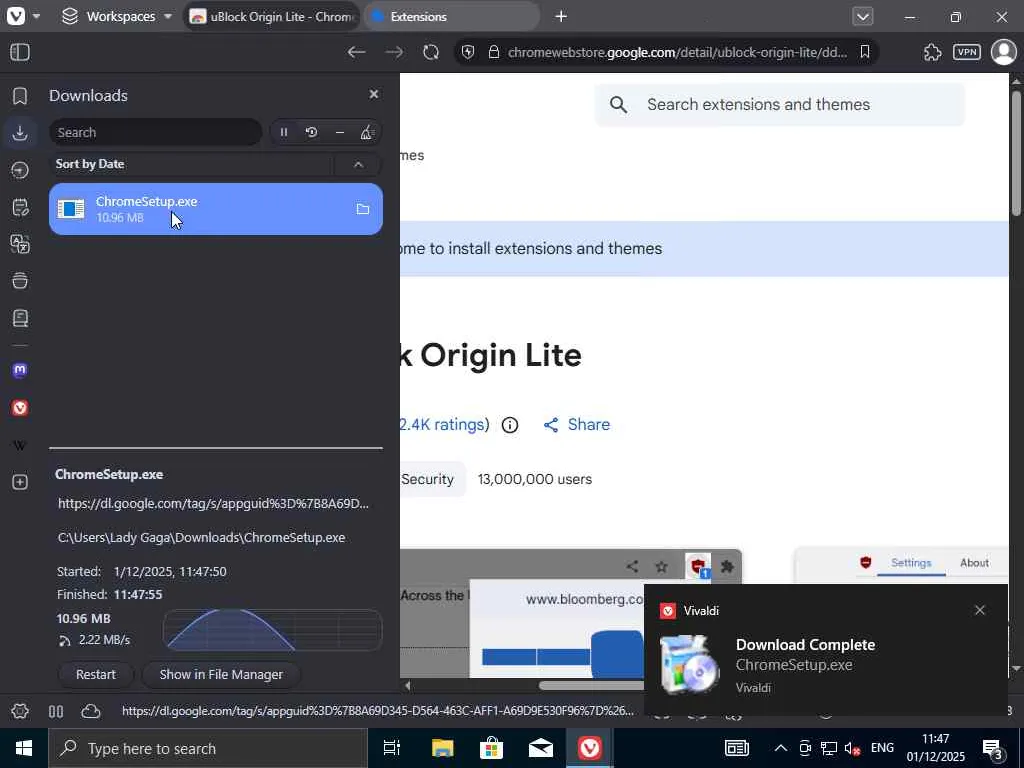Toggle sort direction arrow beside Sort by Date

tap(358, 165)
